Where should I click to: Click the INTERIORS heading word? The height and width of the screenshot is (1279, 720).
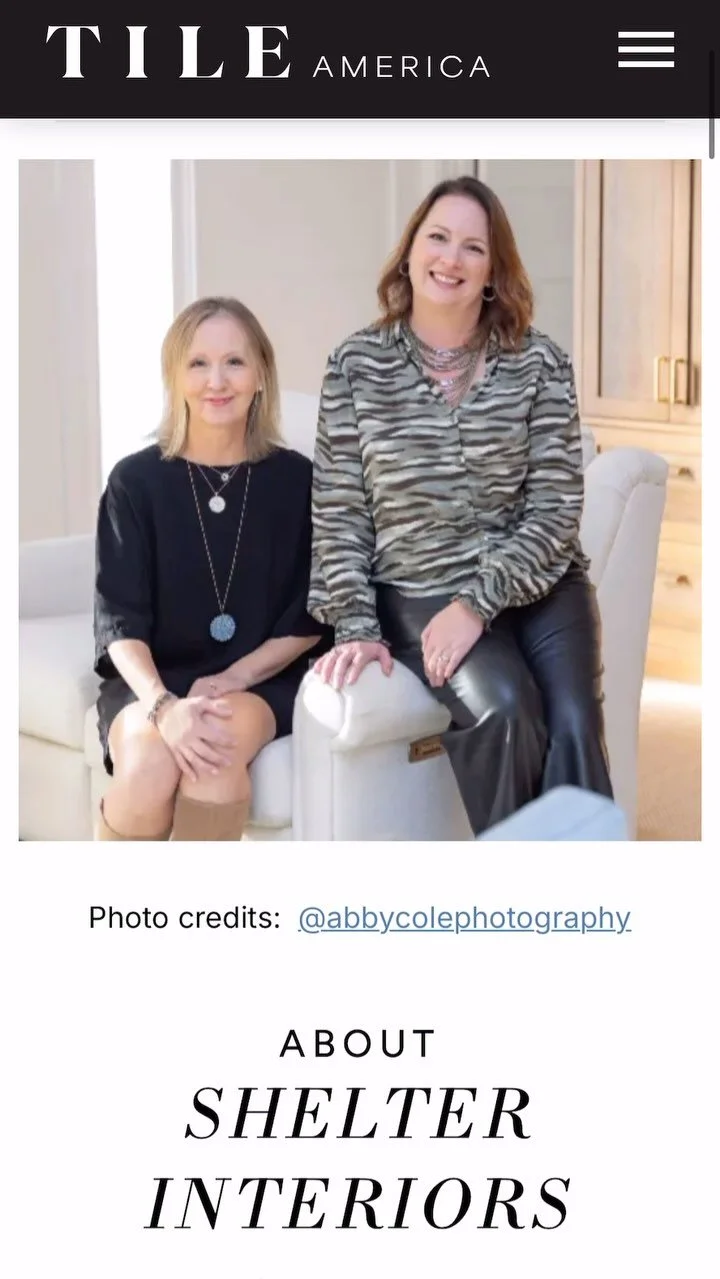point(359,1203)
